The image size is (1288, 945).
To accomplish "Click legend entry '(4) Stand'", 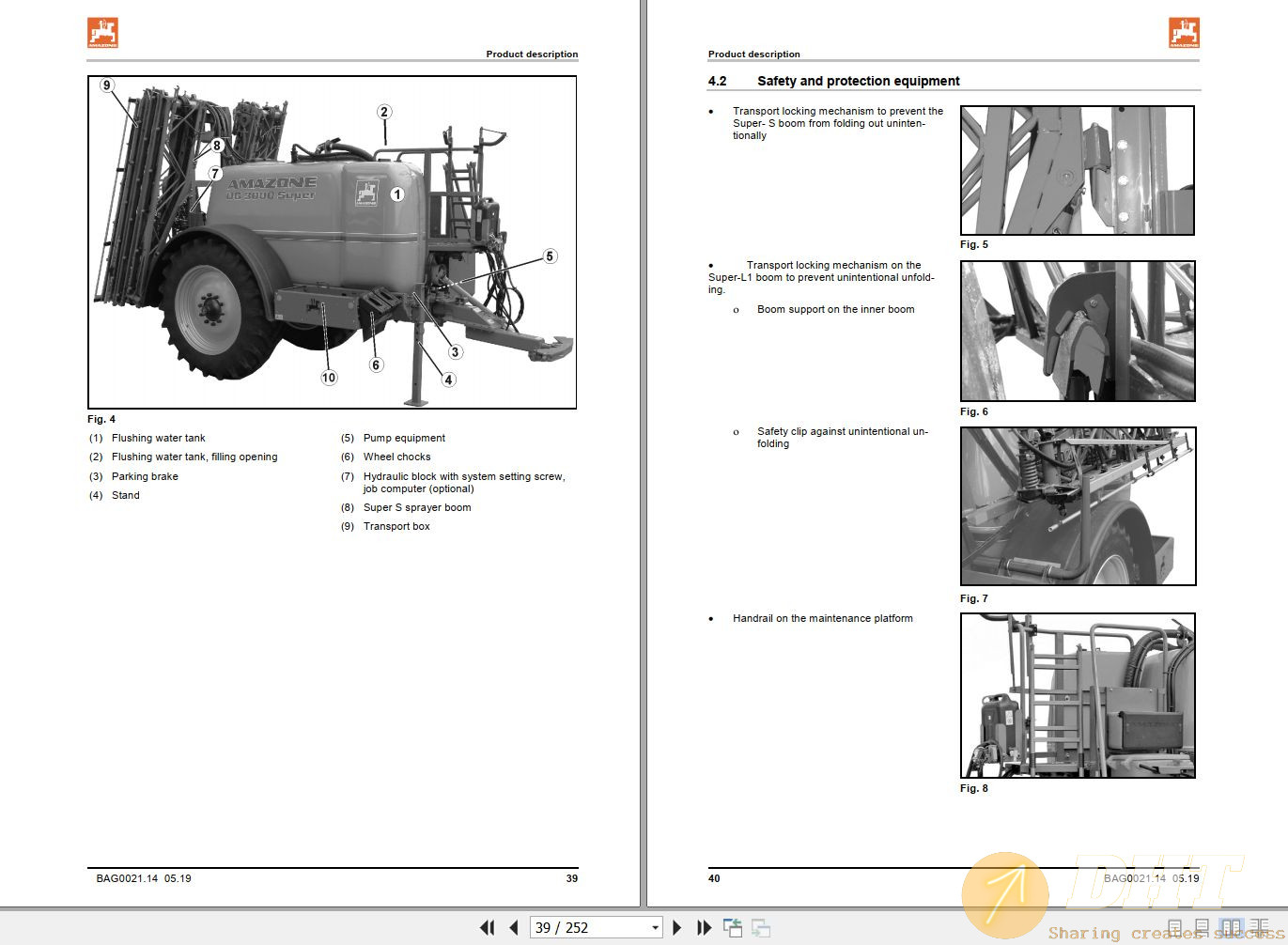I will point(115,495).
